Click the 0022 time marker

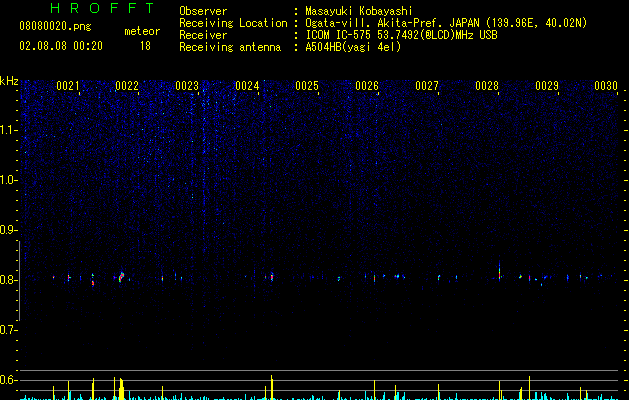click(x=127, y=86)
